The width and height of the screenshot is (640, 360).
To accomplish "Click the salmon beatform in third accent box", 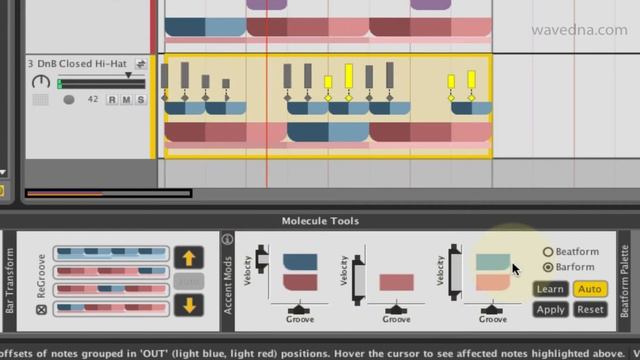I will [493, 282].
